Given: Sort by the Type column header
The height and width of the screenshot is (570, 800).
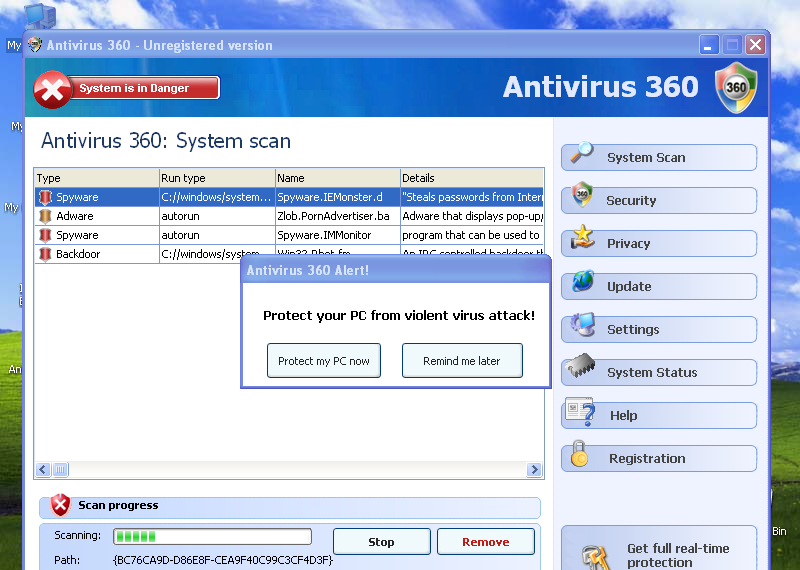Looking at the screenshot, I should (97, 178).
